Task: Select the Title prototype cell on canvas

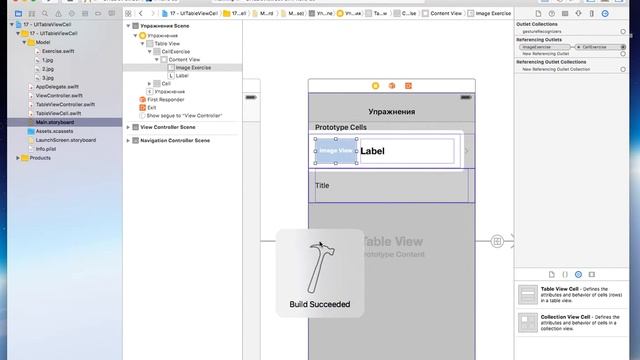Action: pos(391,186)
